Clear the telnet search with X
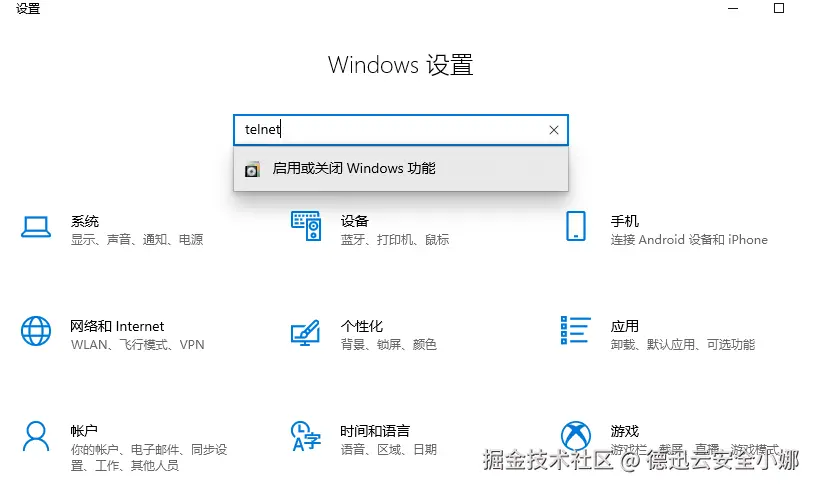Image resolution: width=815 pixels, height=488 pixels. pos(554,130)
